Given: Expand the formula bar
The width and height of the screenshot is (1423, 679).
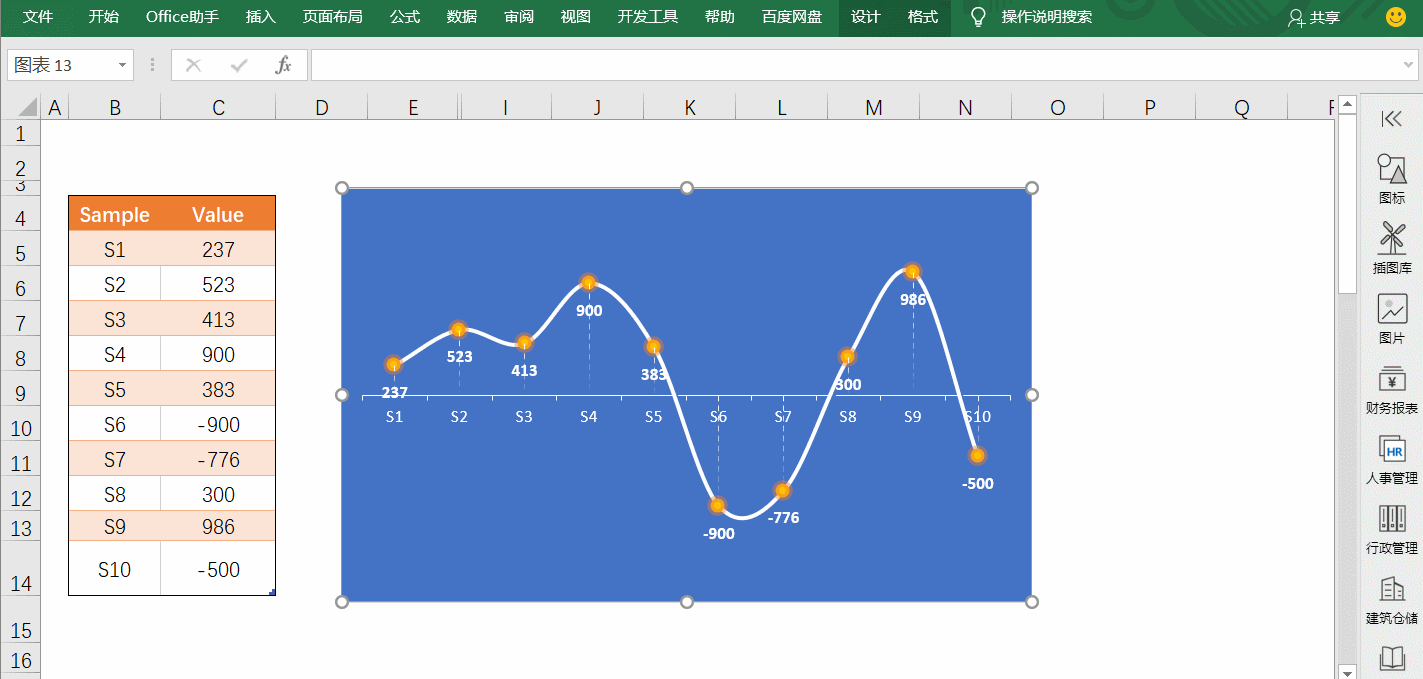Looking at the screenshot, I should point(1409,65).
